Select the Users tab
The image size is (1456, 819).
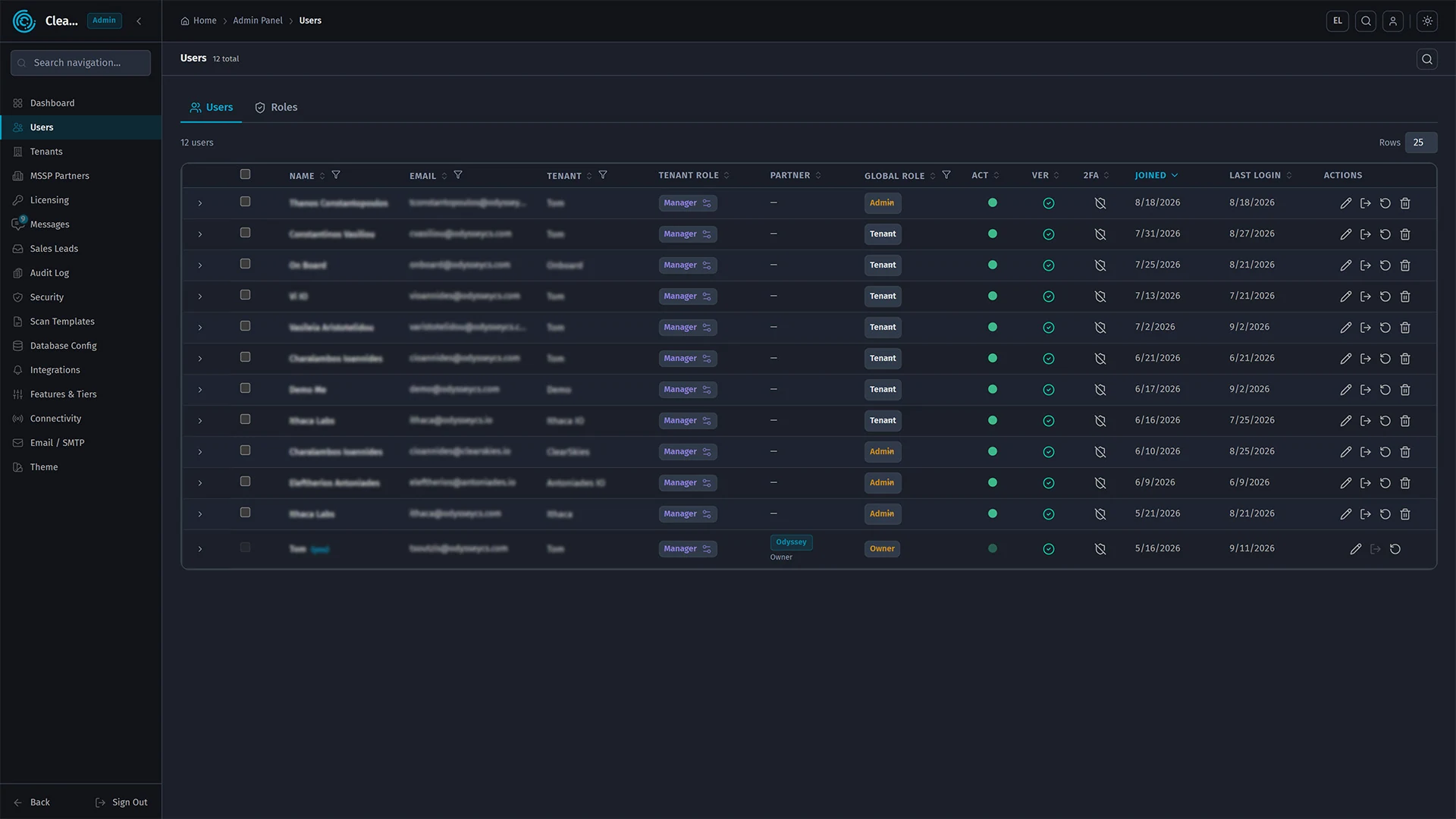(211, 108)
